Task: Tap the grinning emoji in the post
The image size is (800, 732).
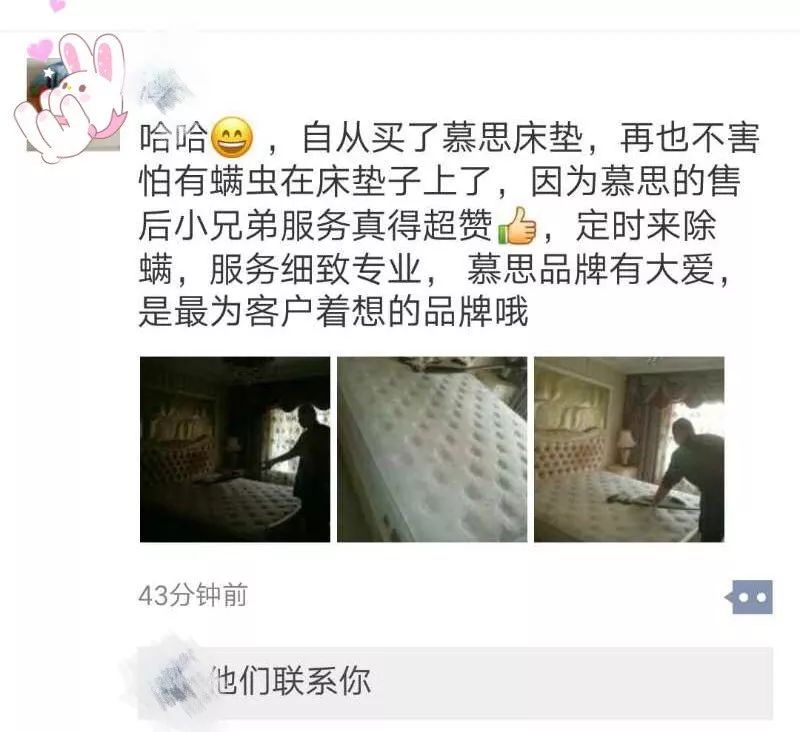Action: pyautogui.click(x=232, y=138)
